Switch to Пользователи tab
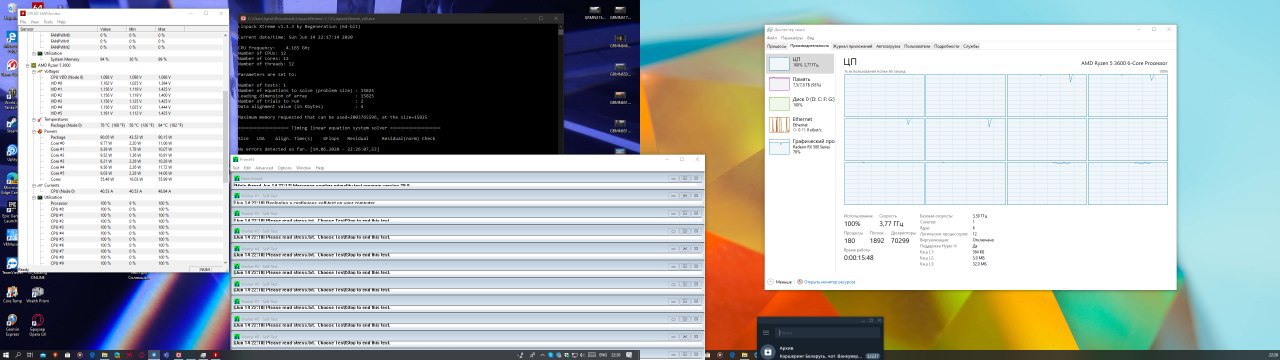The image size is (1280, 360). tap(917, 46)
